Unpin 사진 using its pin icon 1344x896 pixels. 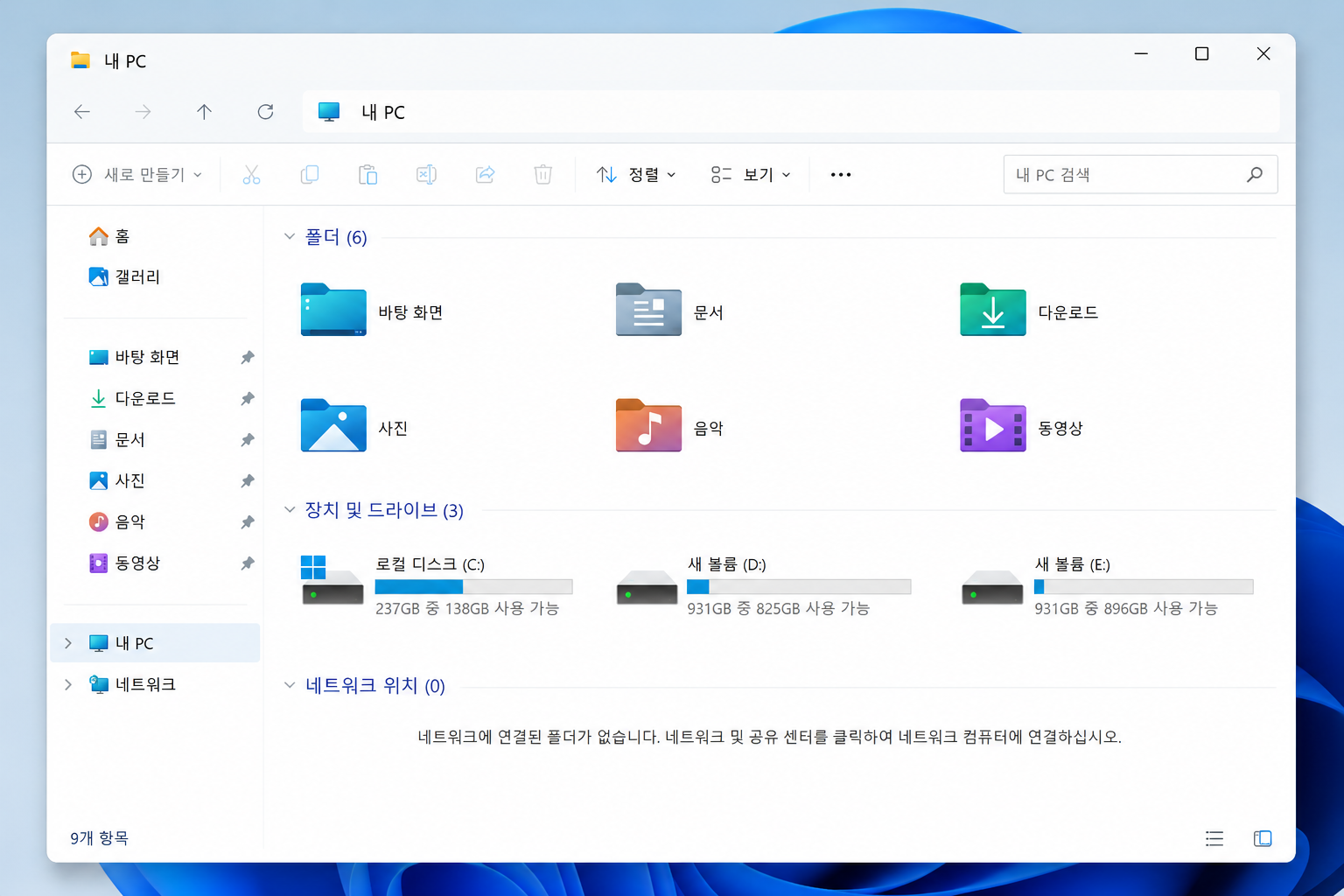[248, 480]
